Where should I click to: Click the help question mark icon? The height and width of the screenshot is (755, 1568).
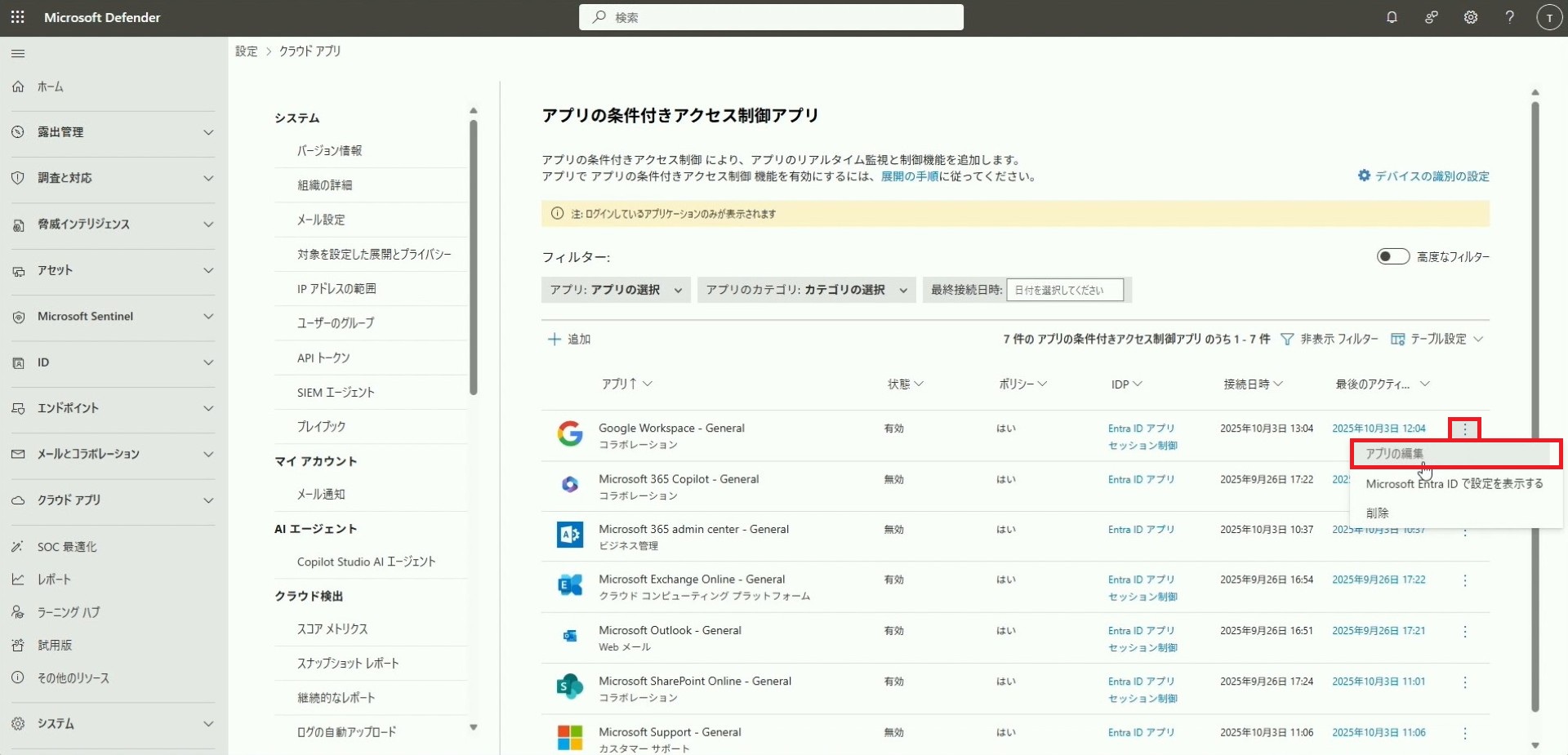pyautogui.click(x=1509, y=17)
